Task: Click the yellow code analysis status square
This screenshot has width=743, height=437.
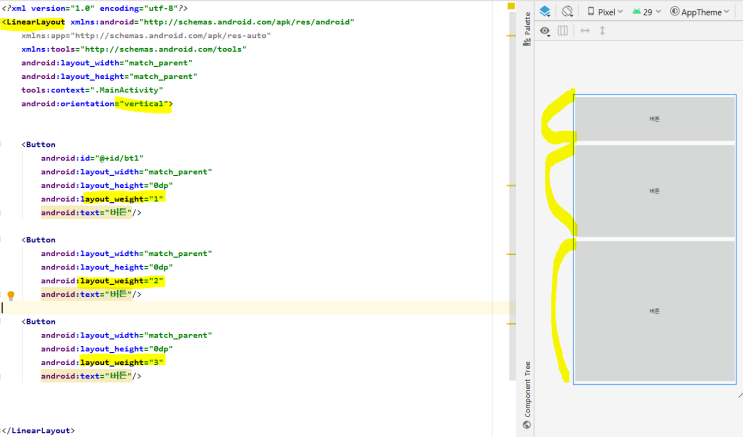Action: point(511,6)
